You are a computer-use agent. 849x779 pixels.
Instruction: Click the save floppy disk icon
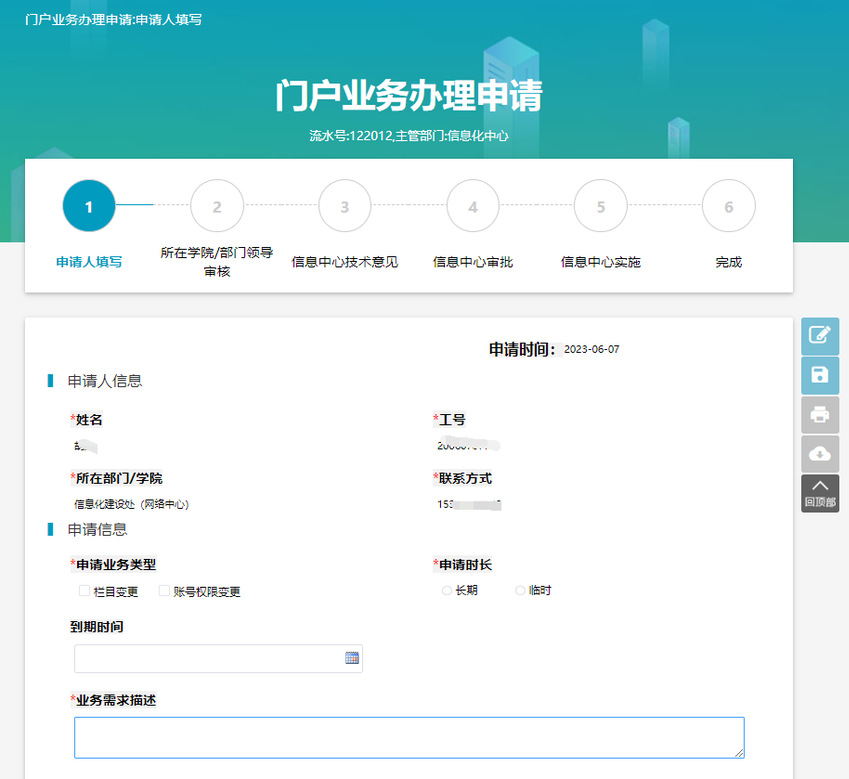tap(819, 375)
